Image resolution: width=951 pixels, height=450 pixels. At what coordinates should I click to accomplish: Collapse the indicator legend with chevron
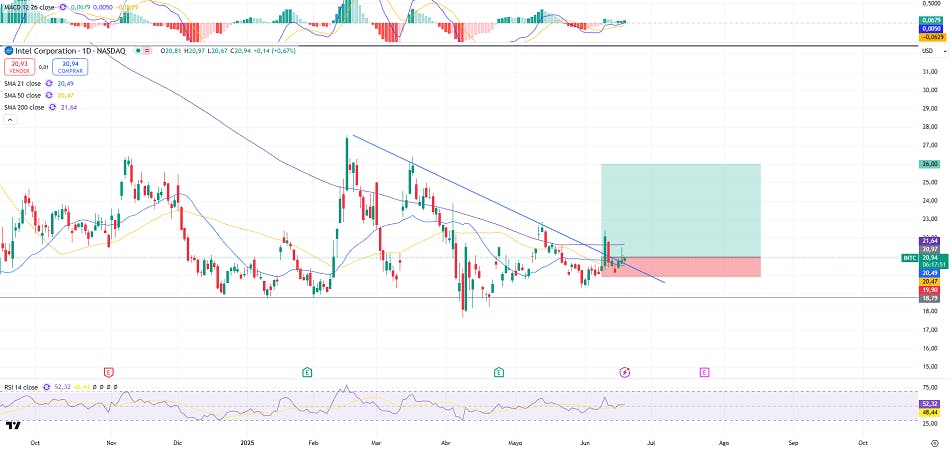pyautogui.click(x=10, y=120)
